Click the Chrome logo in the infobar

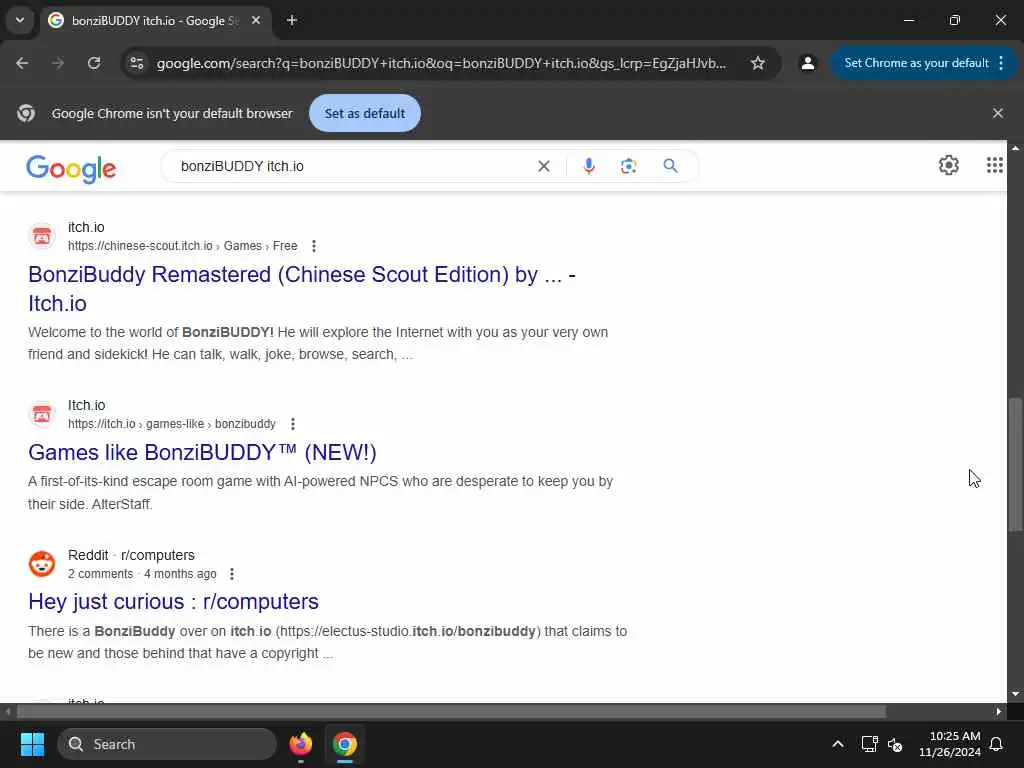coord(26,113)
